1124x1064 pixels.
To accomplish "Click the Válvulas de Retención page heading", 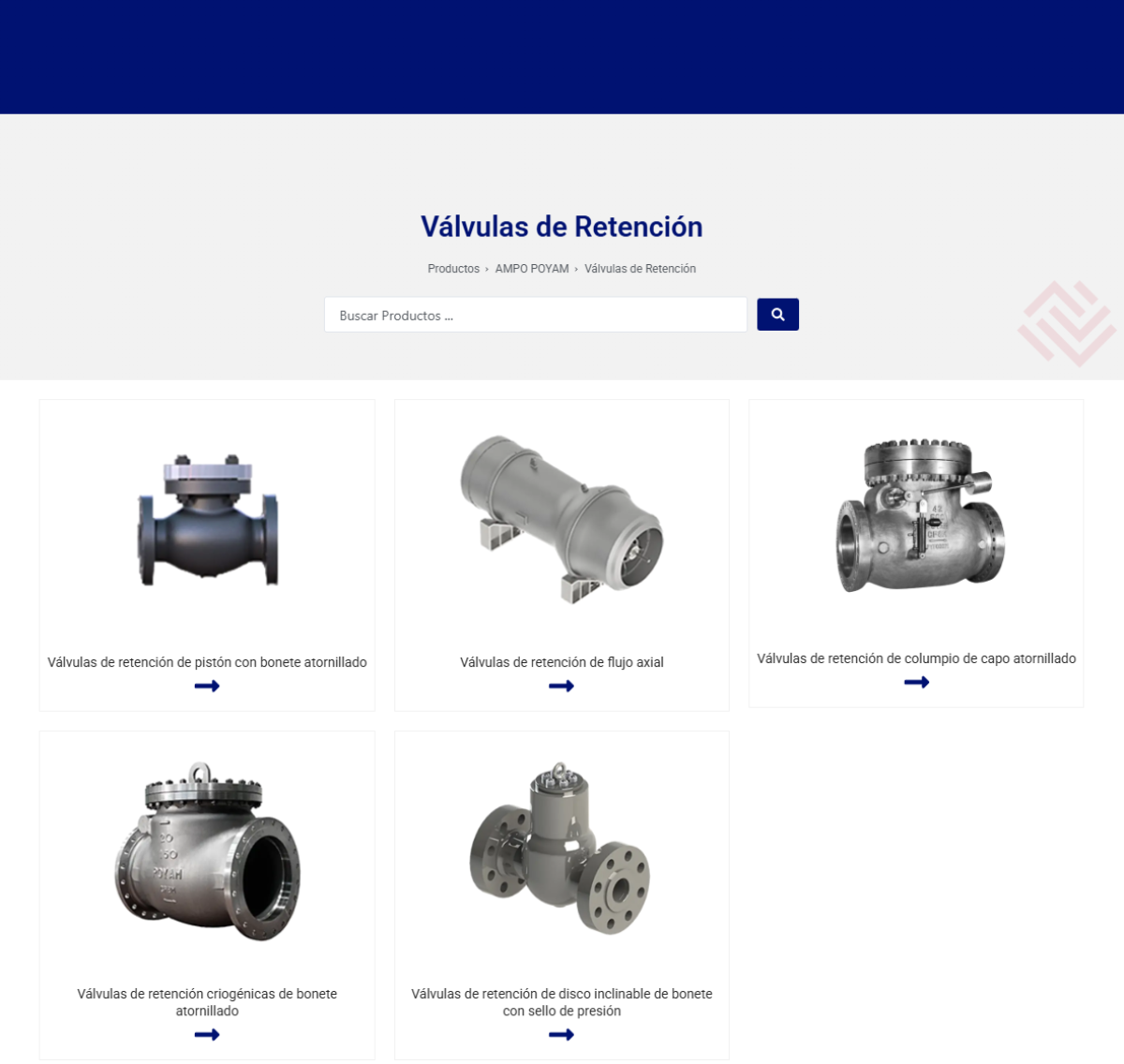I will click(562, 227).
